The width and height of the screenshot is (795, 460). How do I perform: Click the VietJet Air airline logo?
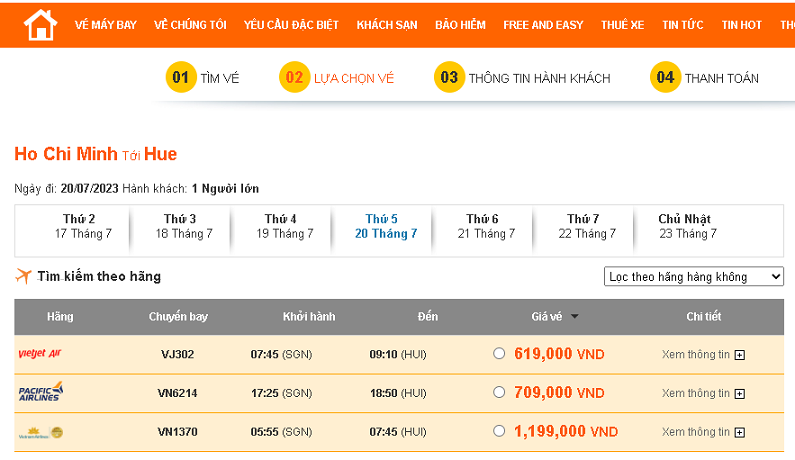tap(40, 353)
